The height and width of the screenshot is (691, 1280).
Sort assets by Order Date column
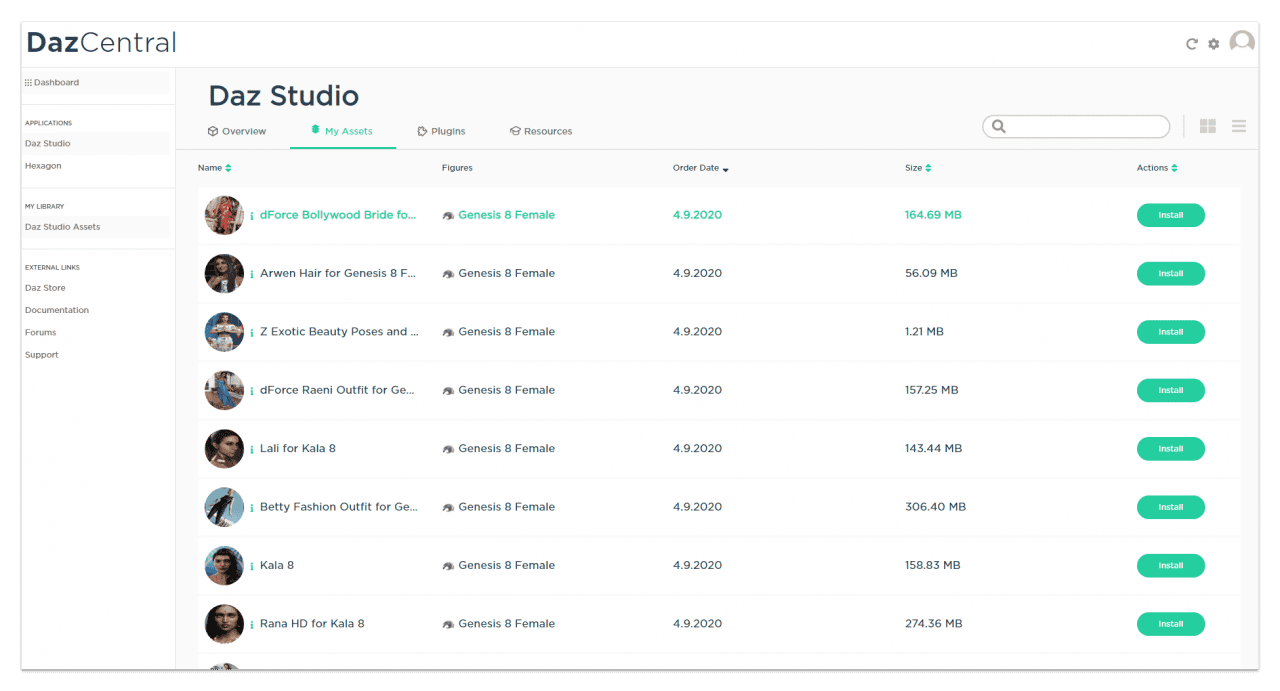[x=700, y=168]
